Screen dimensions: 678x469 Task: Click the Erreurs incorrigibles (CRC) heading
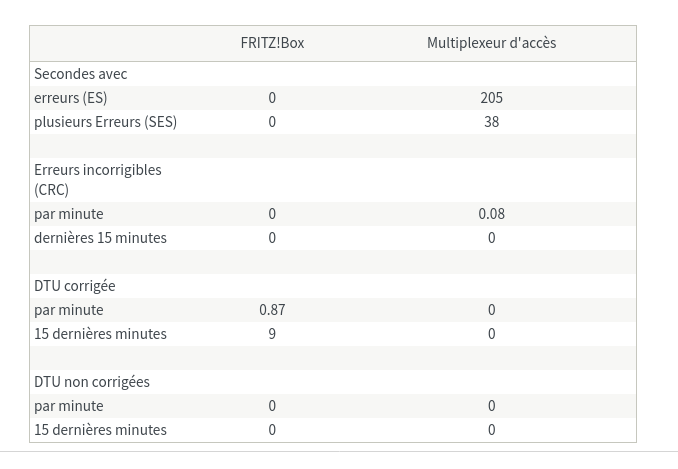click(98, 180)
